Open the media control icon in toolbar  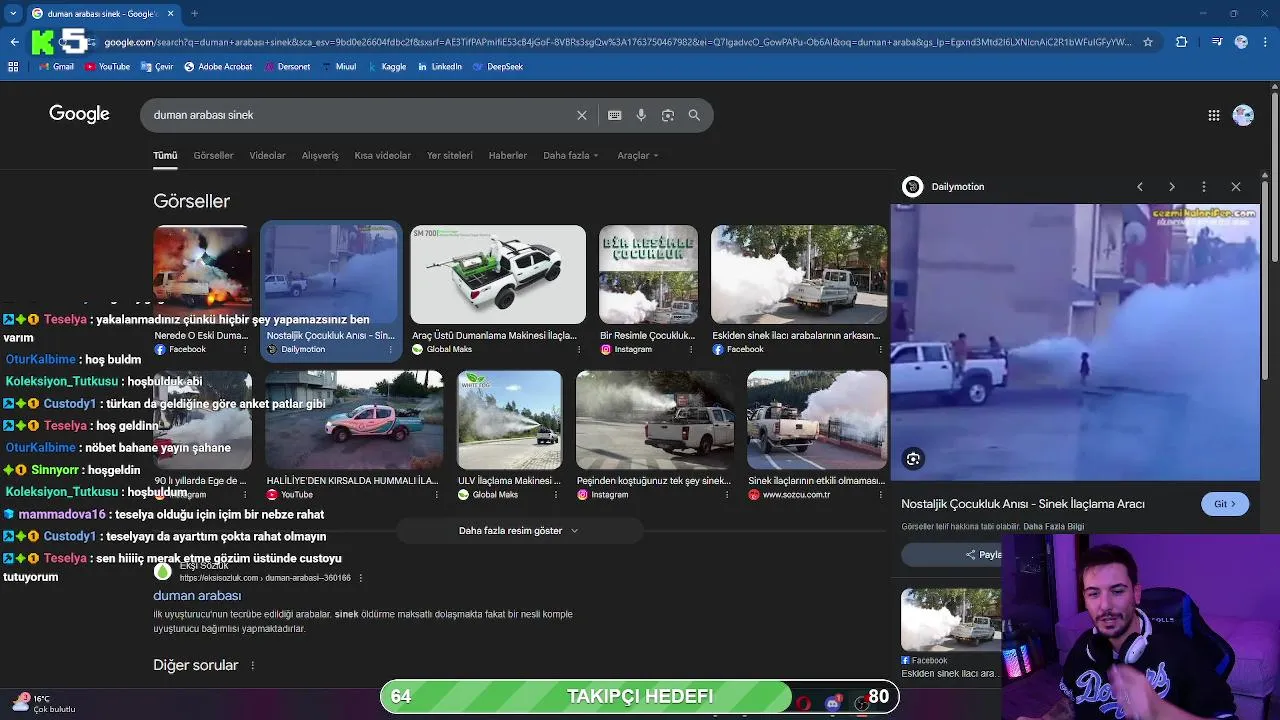pyautogui.click(x=1216, y=42)
